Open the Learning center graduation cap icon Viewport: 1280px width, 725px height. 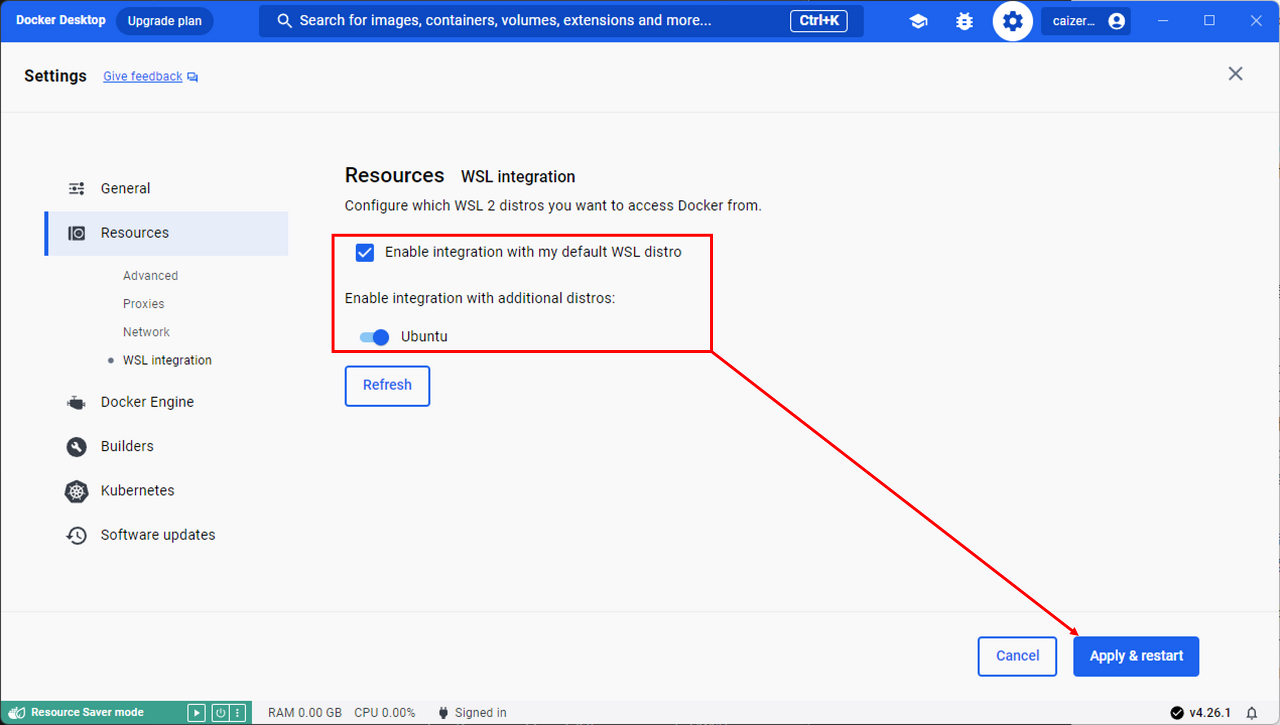(918, 21)
